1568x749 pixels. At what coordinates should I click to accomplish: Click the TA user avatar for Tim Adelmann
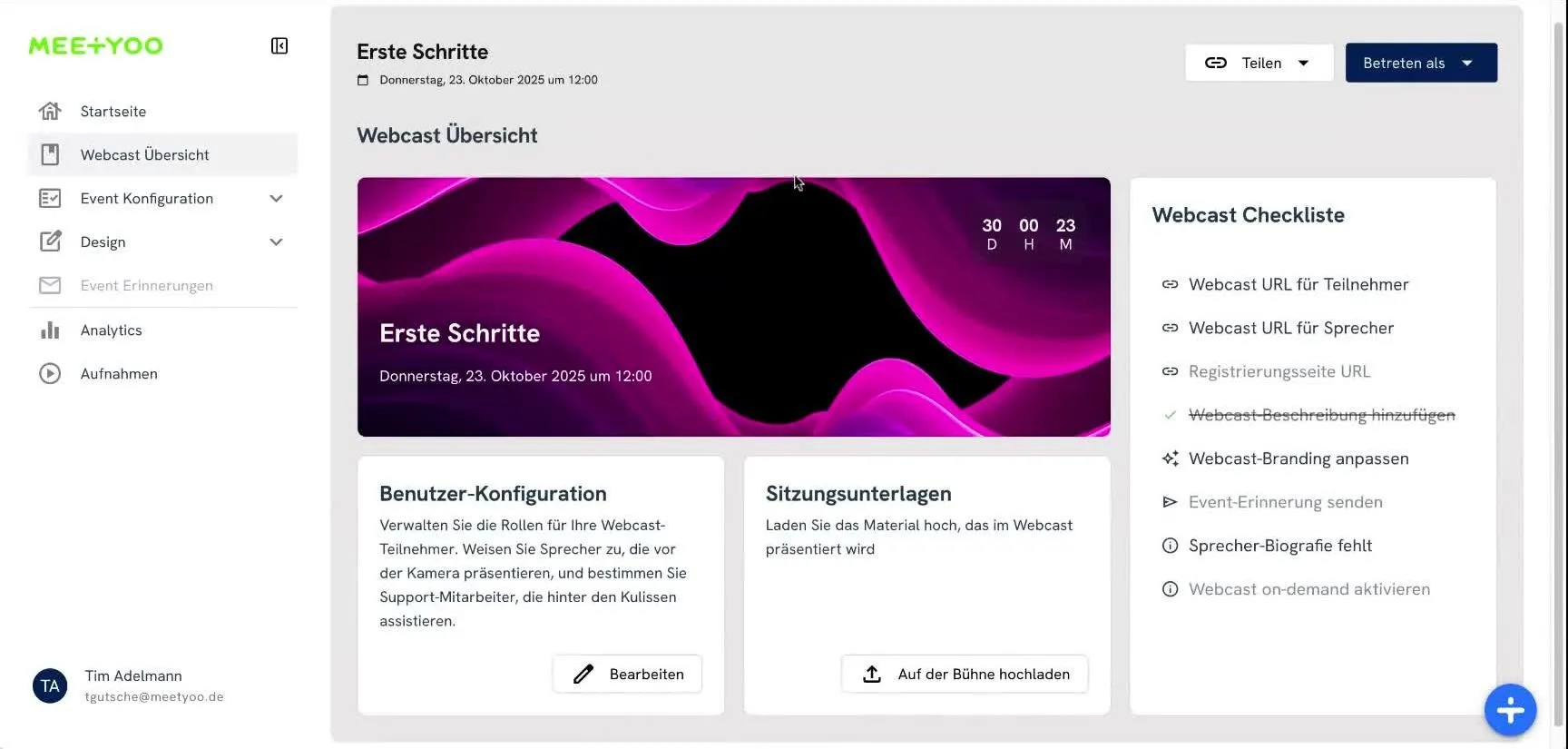point(50,685)
